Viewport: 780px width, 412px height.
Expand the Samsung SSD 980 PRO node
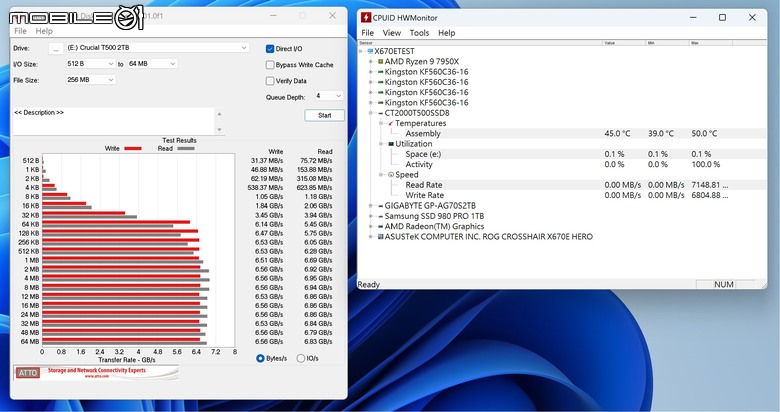(371, 216)
